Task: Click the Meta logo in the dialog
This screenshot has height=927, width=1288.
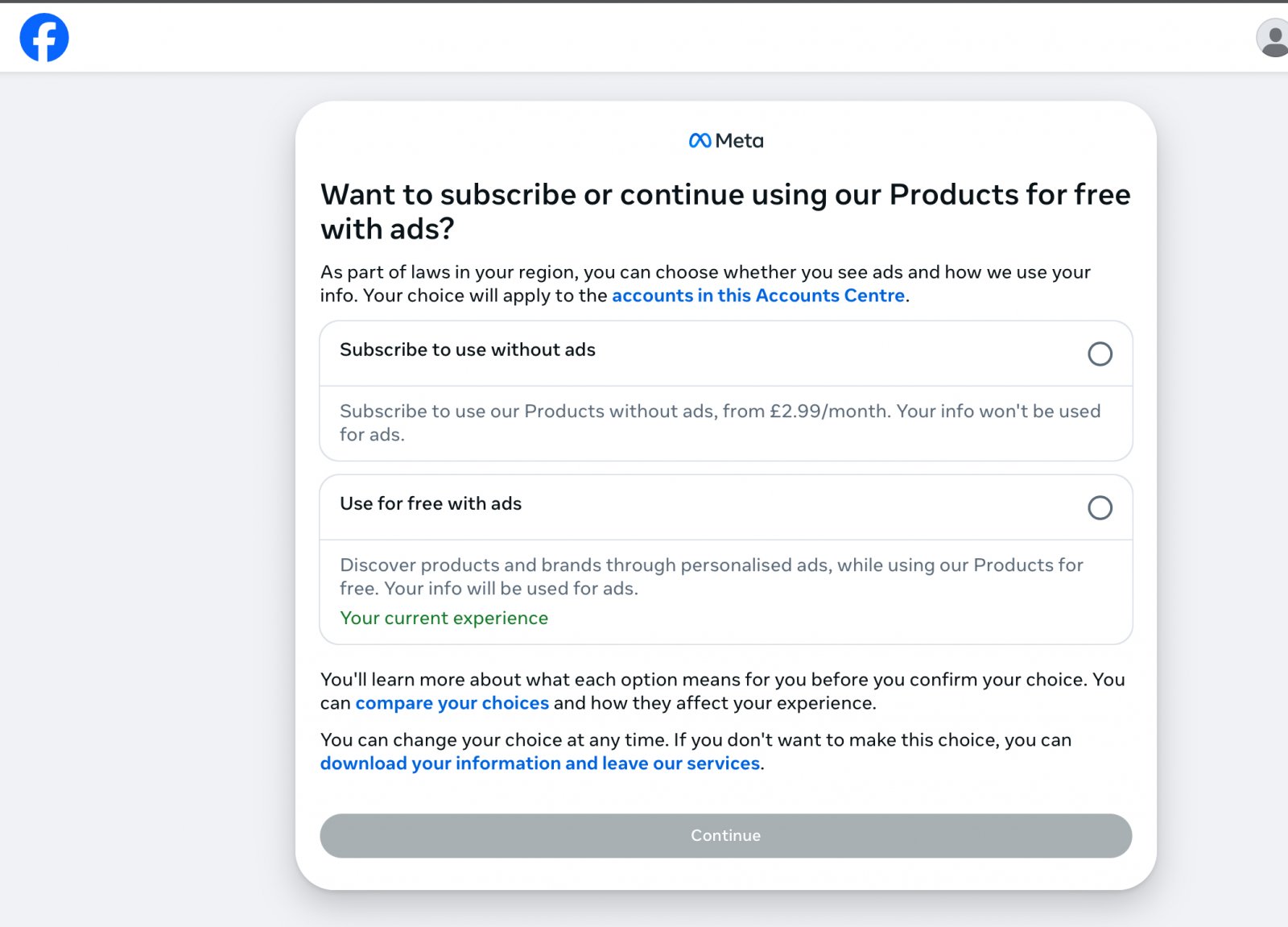Action: coord(726,141)
